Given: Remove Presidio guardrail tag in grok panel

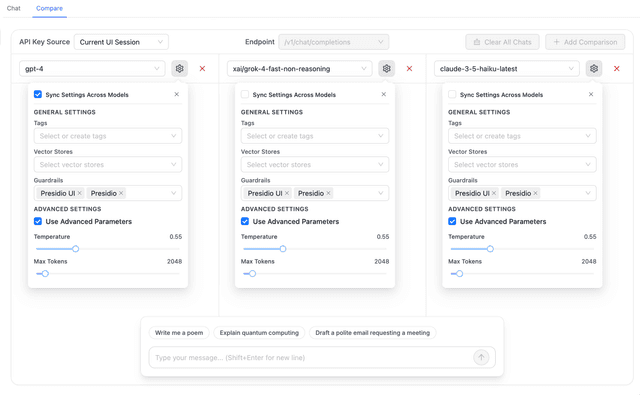Looking at the screenshot, I should pyautogui.click(x=329, y=193).
